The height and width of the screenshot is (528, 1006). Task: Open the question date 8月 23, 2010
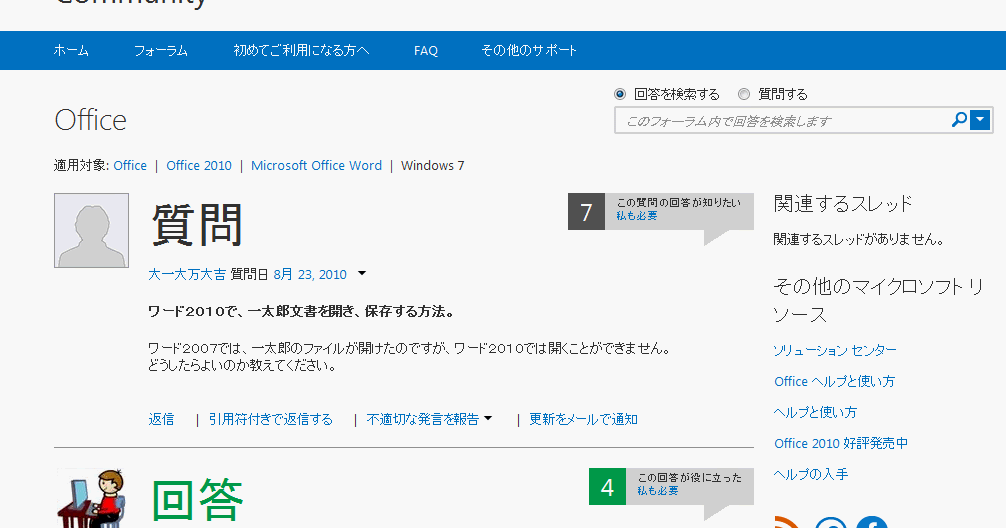click(310, 275)
